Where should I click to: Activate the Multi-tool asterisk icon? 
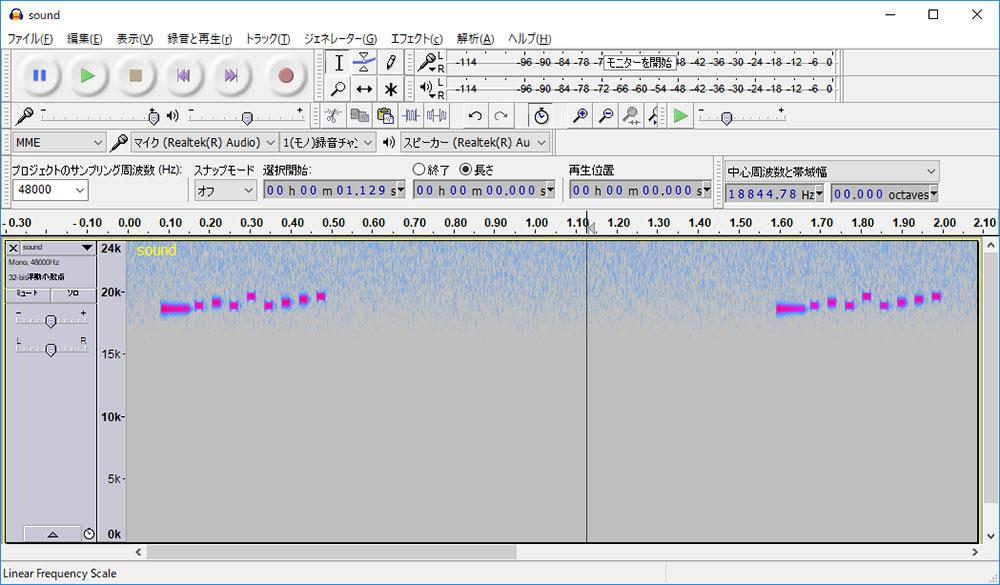pos(391,89)
